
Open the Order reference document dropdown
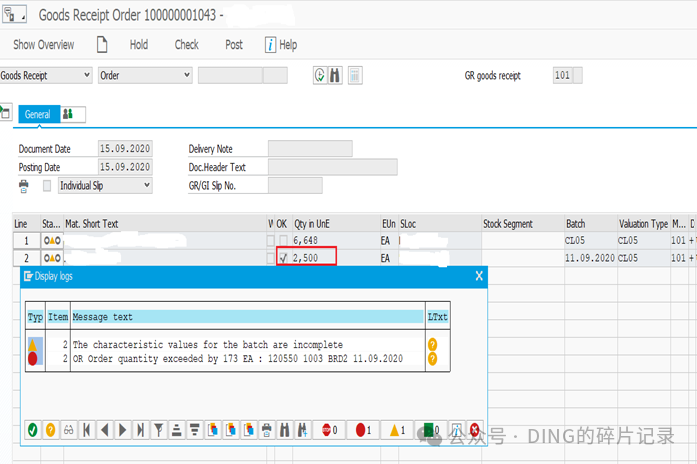[x=145, y=75]
